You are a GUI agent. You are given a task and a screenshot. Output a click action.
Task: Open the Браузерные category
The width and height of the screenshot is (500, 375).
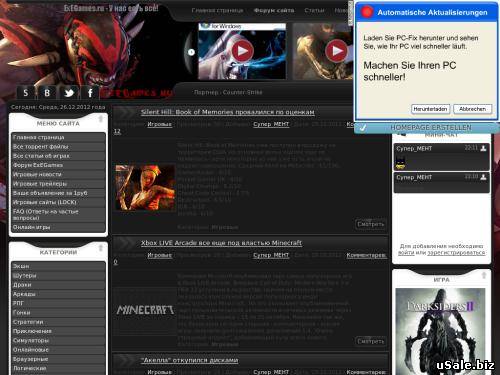tap(58, 359)
